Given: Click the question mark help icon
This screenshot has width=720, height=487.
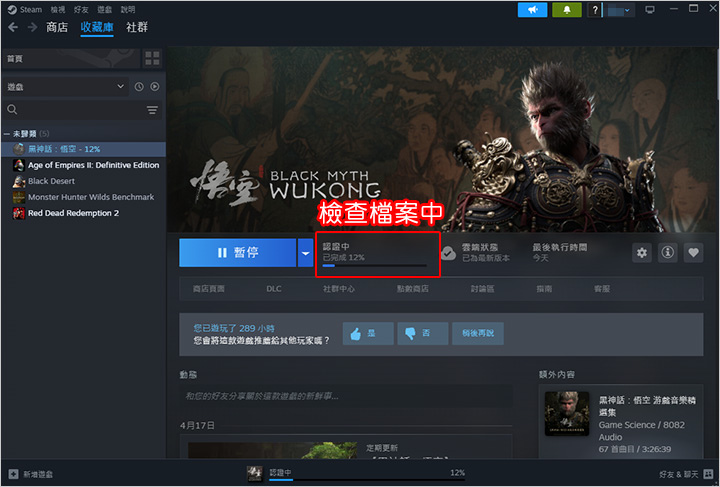Looking at the screenshot, I should coord(595,10).
